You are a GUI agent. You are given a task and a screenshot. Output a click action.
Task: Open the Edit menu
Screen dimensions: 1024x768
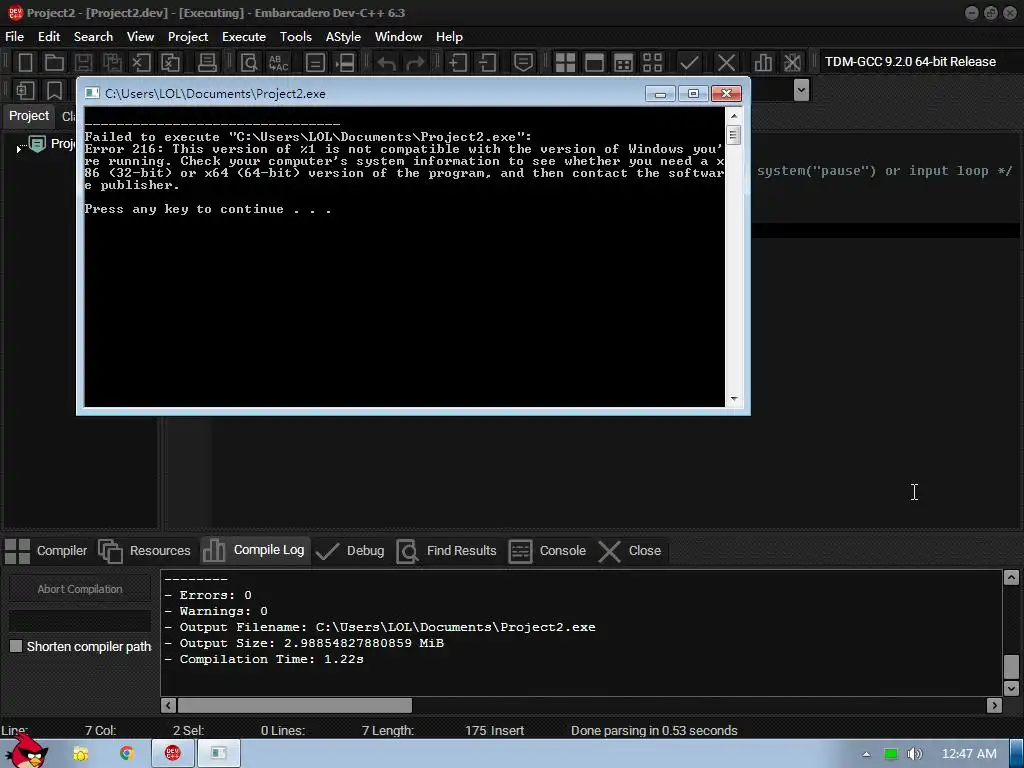pos(49,37)
